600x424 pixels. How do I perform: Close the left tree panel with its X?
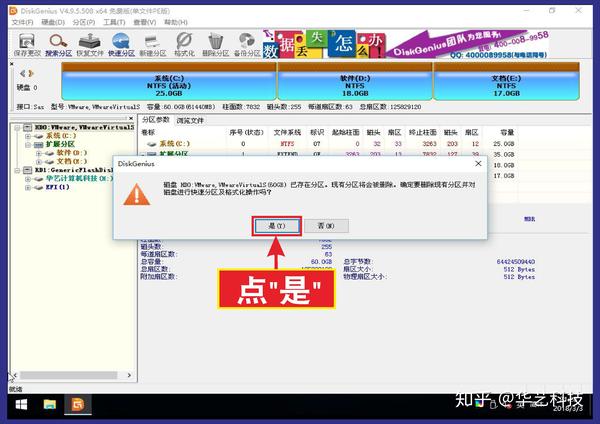[x=131, y=118]
